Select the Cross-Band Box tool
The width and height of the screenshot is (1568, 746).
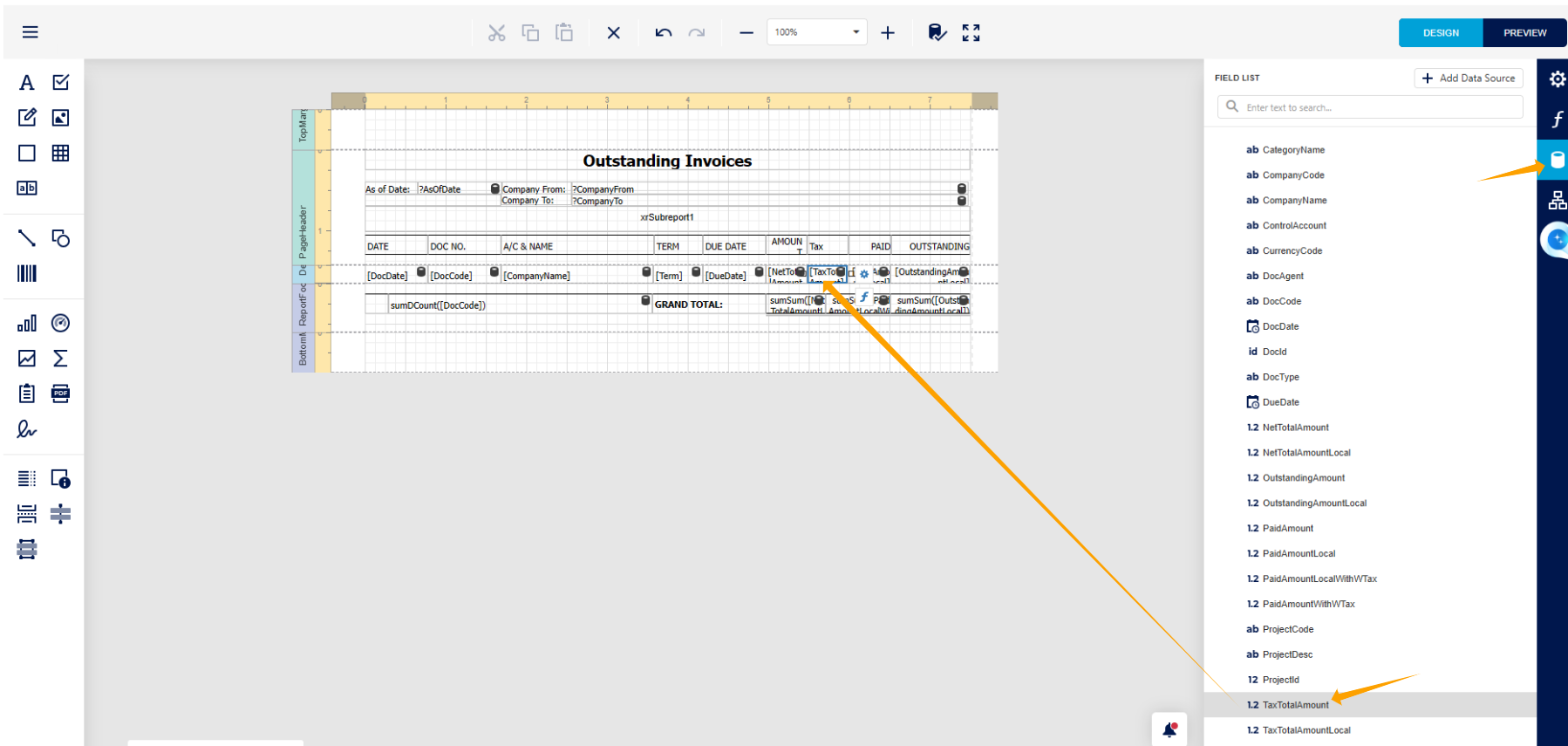27,549
